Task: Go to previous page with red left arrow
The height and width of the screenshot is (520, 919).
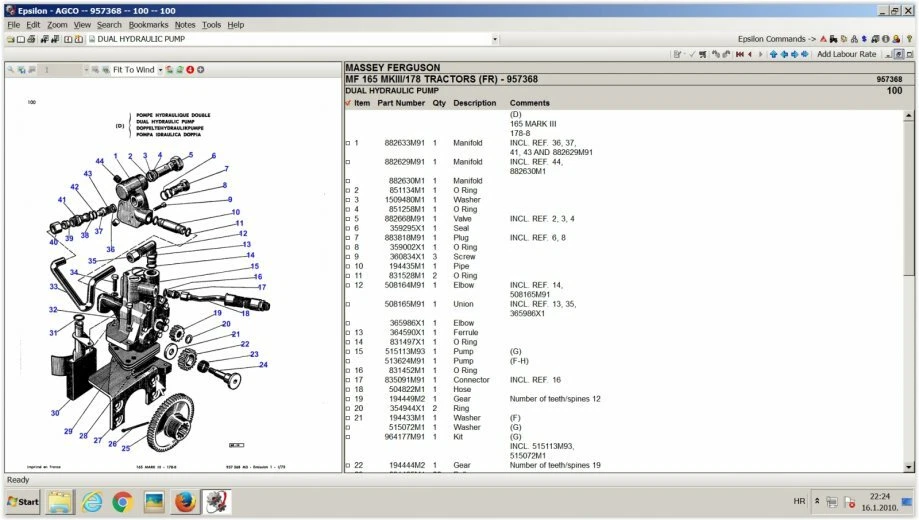Action: (x=750, y=55)
